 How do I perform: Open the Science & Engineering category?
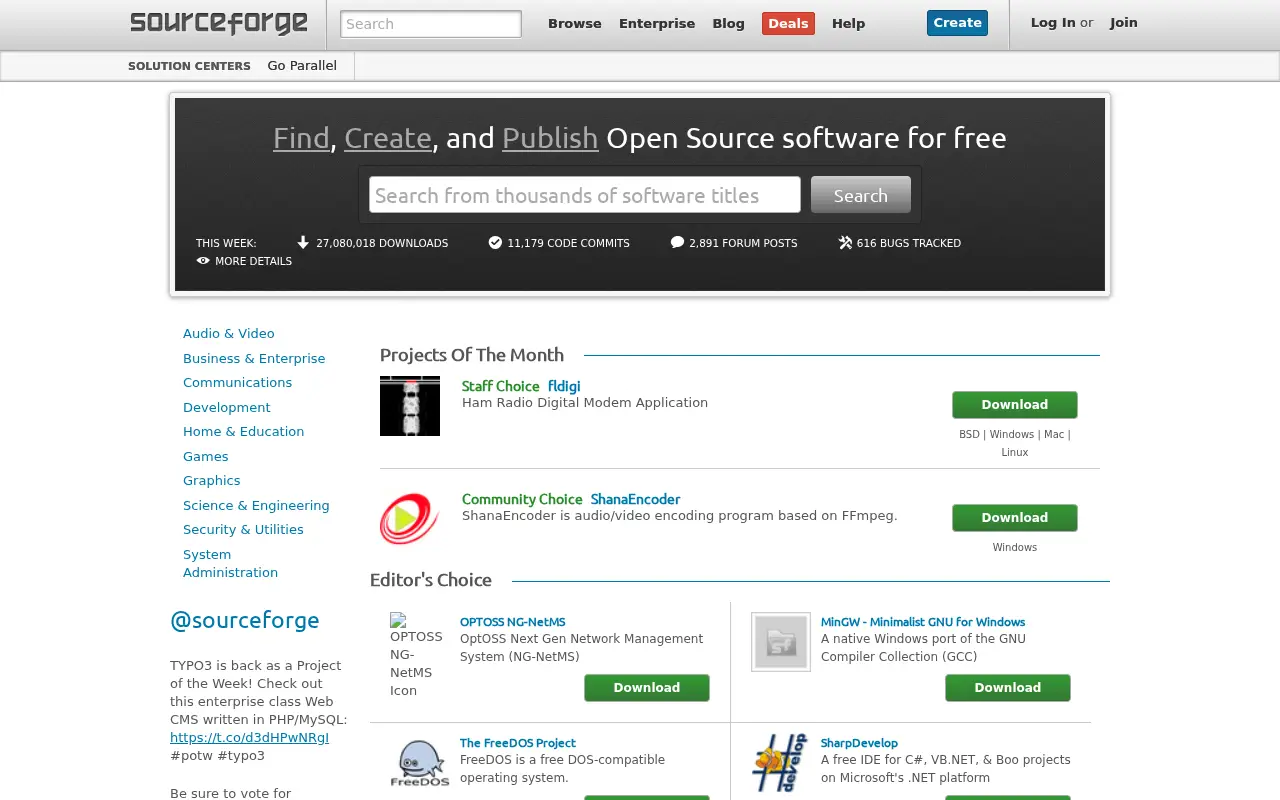256,506
